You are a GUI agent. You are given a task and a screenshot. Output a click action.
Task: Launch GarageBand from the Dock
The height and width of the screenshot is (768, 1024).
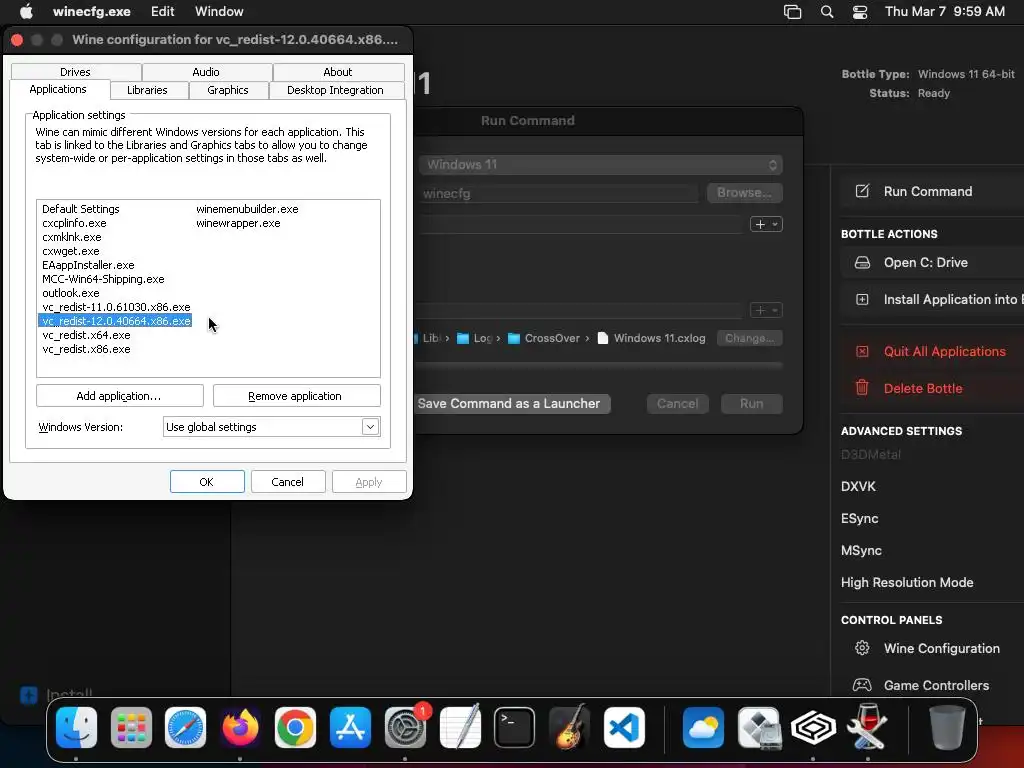tap(569, 728)
